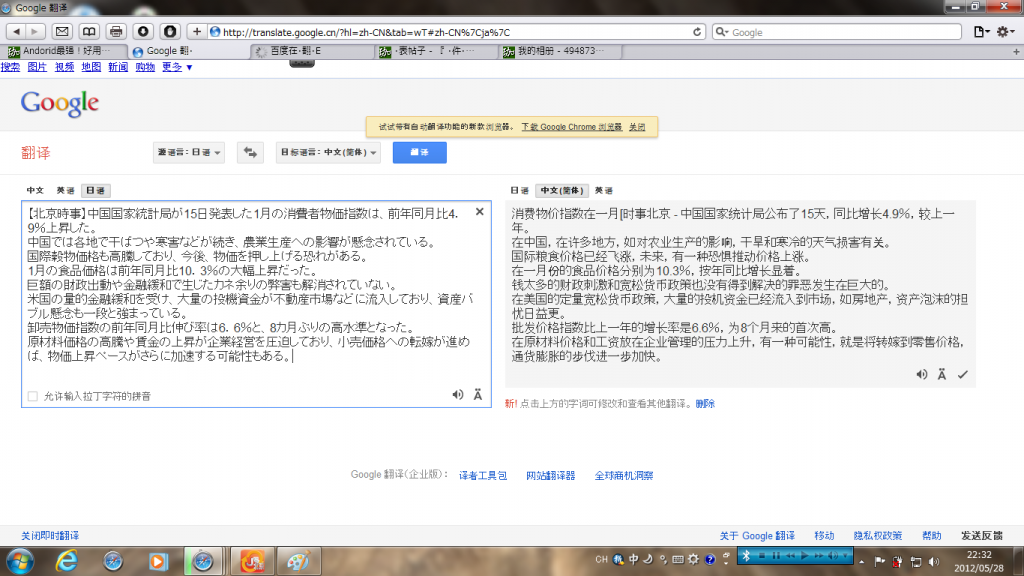1024x576 pixels.
Task: Click the hand icon in toolbar
Action: pos(170,31)
